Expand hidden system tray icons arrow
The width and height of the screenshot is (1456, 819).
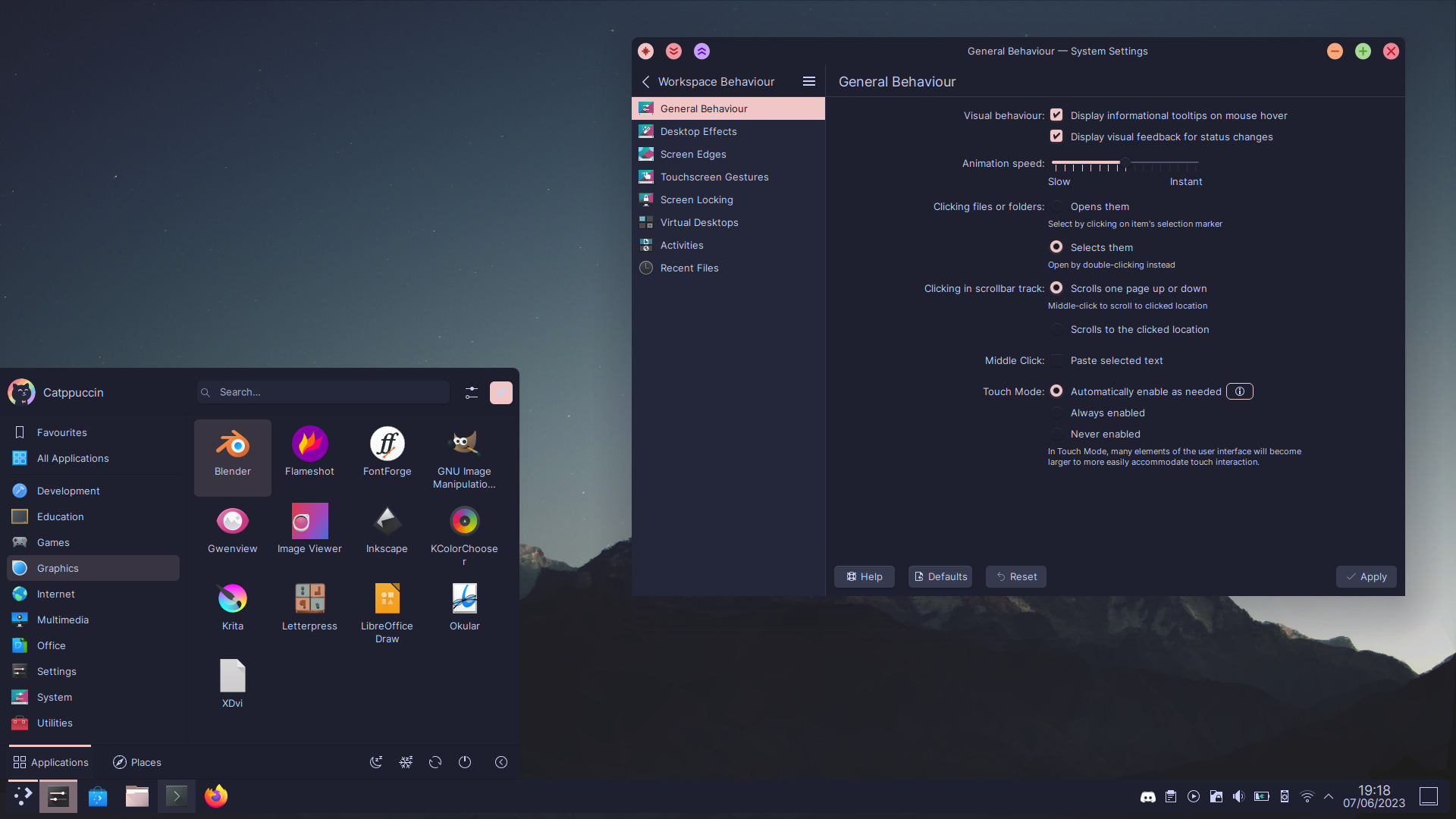click(x=1329, y=797)
